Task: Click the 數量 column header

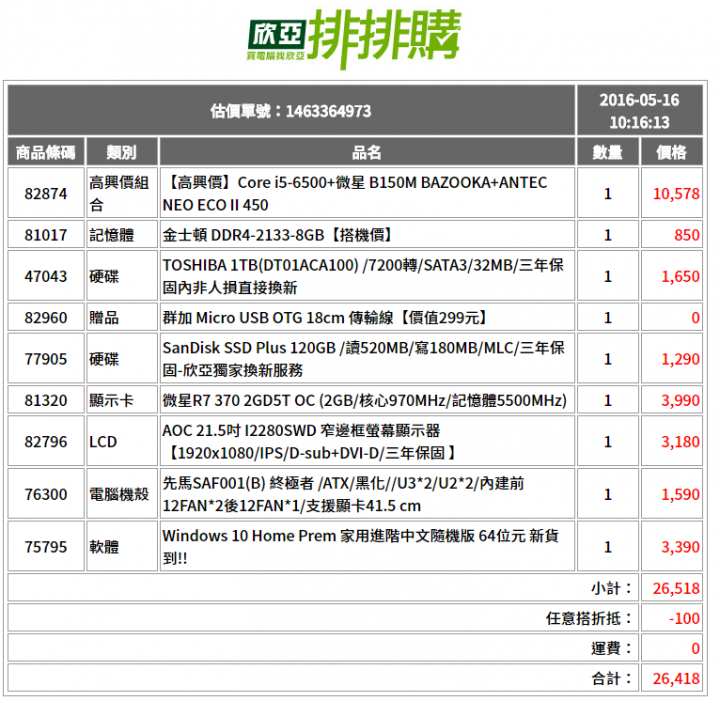Action: pos(608,152)
